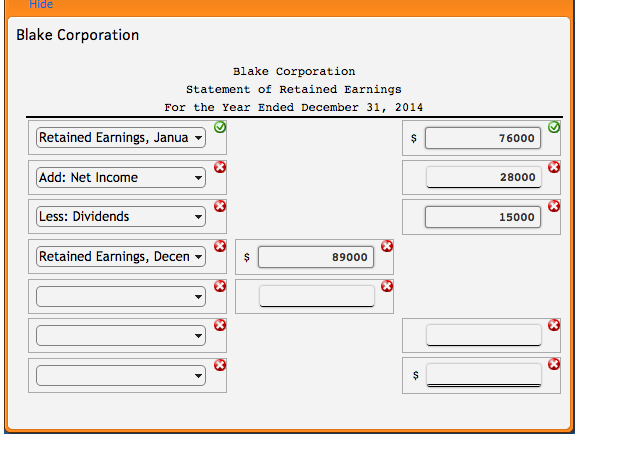Click the Hide link at top
Screen dimensions: 631x450
pos(41,5)
